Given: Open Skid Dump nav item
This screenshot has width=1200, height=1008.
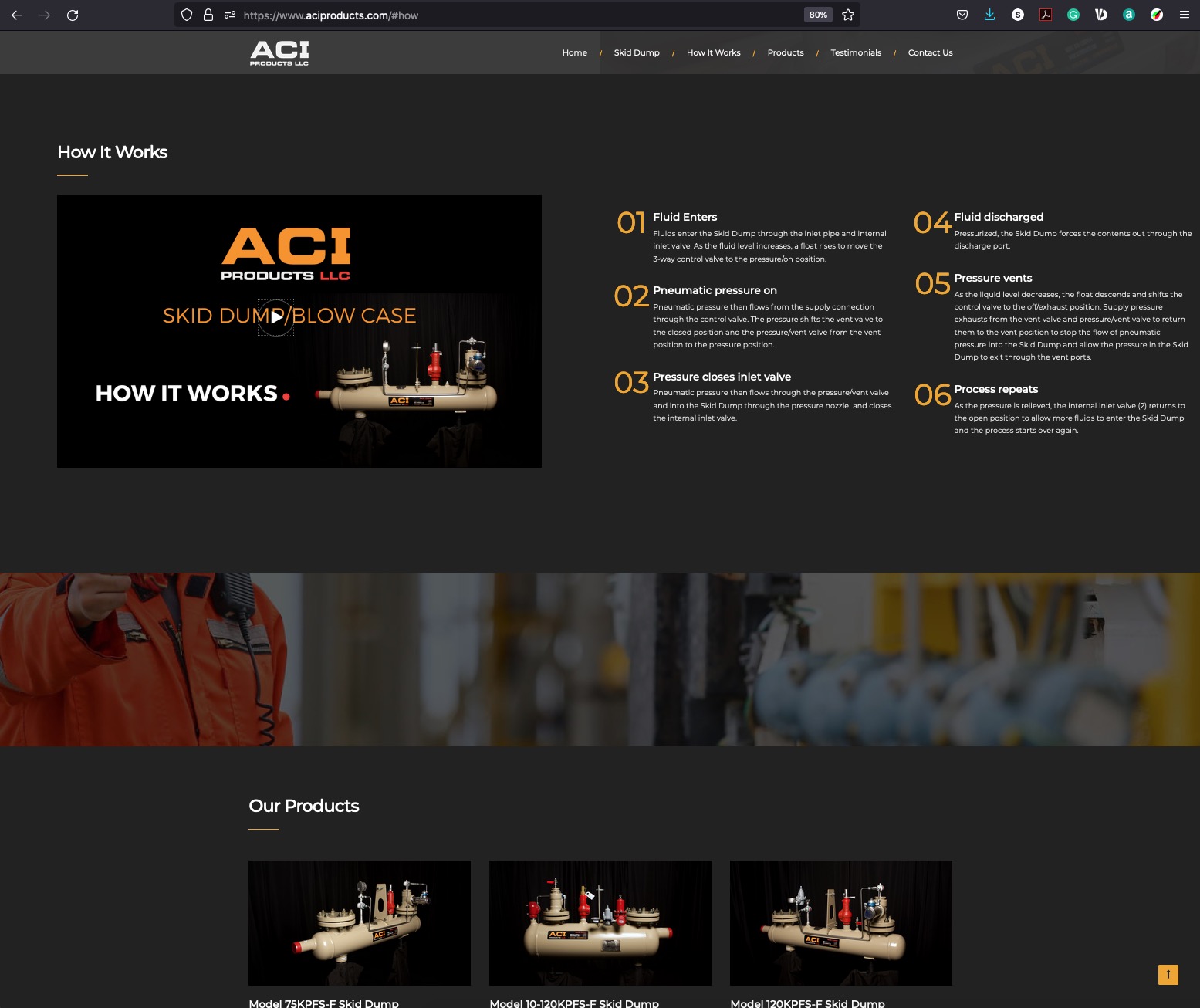Looking at the screenshot, I should pyautogui.click(x=637, y=52).
